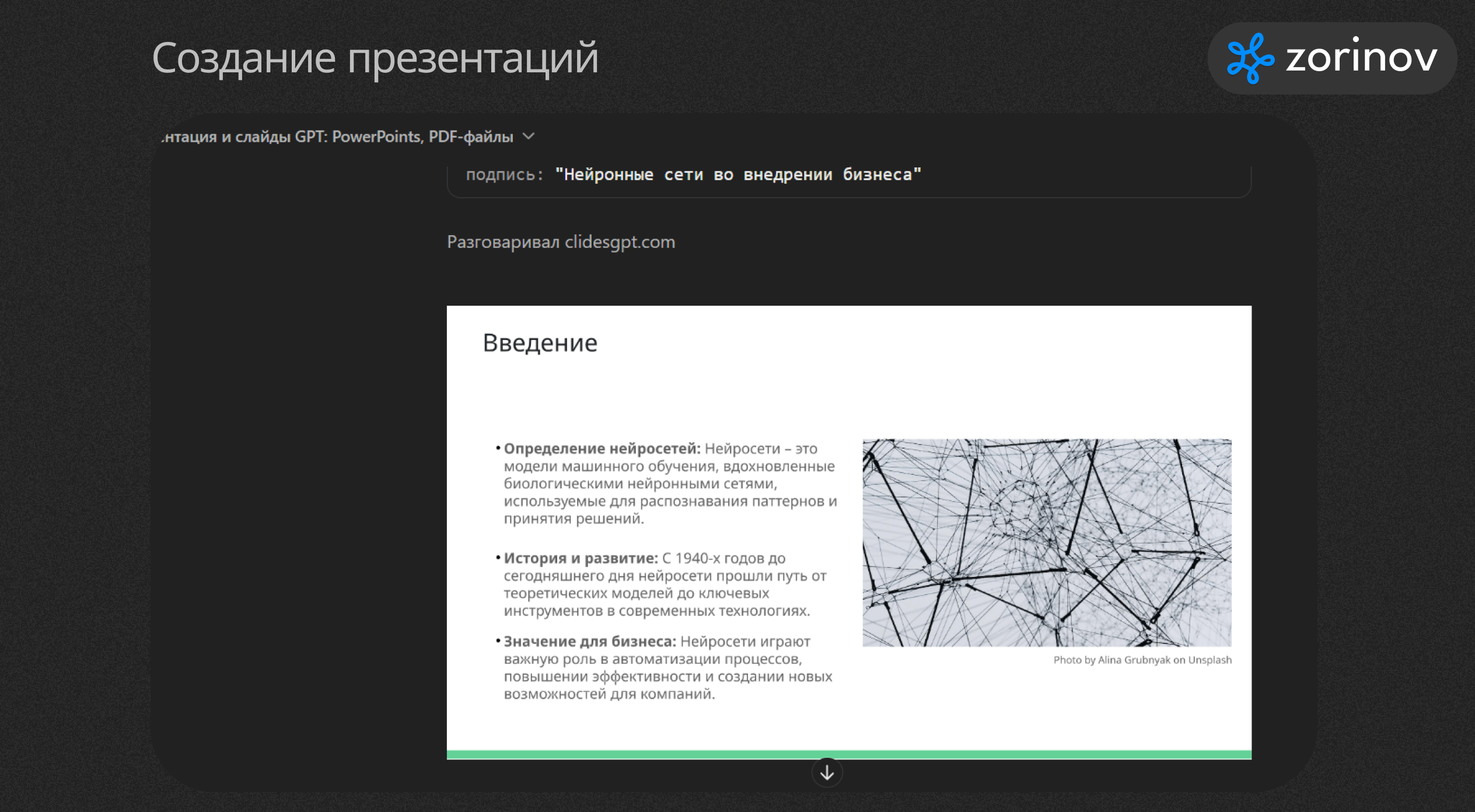Click the zorinov brand name text
This screenshot has width=1475, height=812.
pos(1361,58)
